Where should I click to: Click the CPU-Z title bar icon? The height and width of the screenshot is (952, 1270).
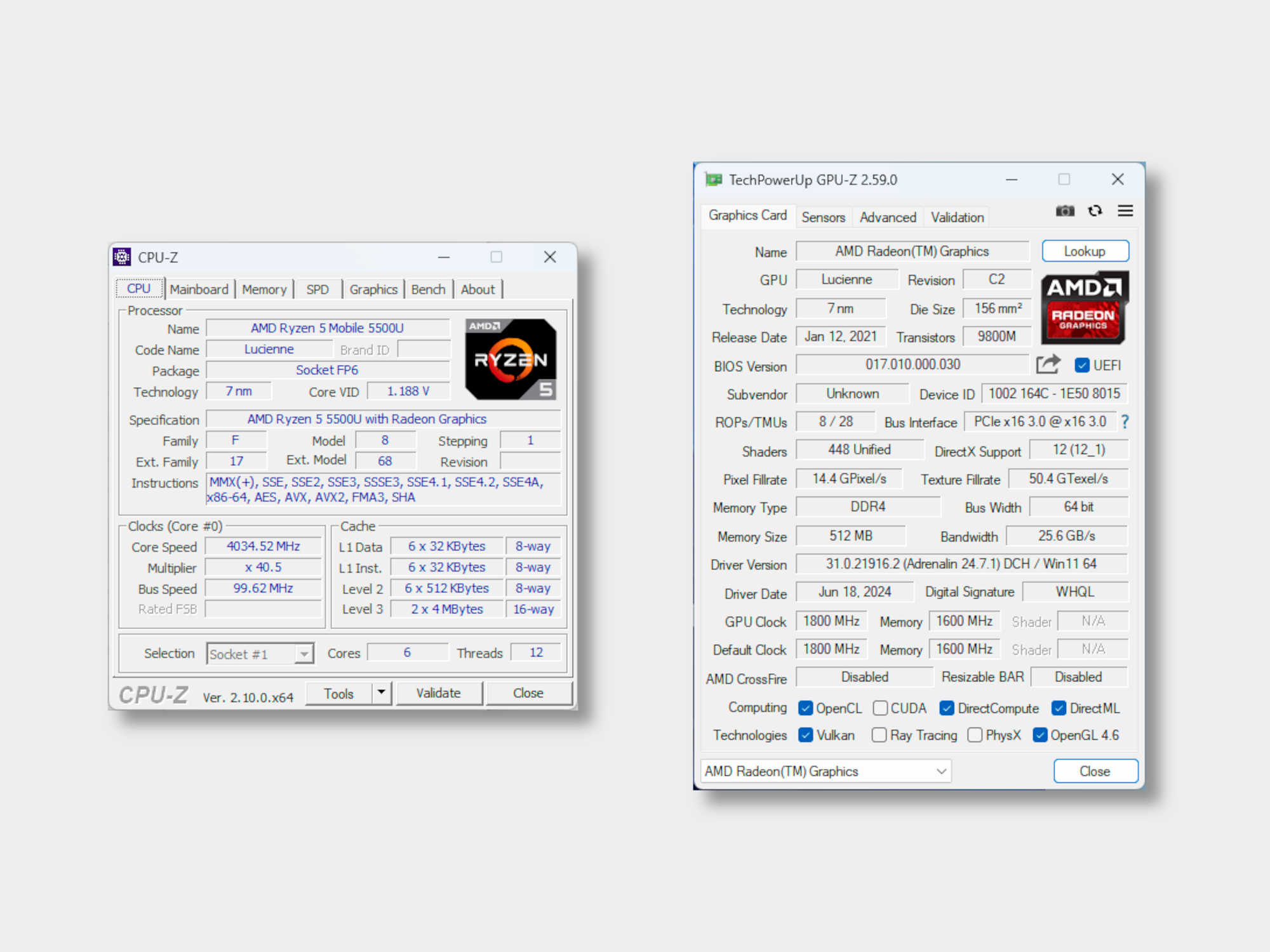122,257
